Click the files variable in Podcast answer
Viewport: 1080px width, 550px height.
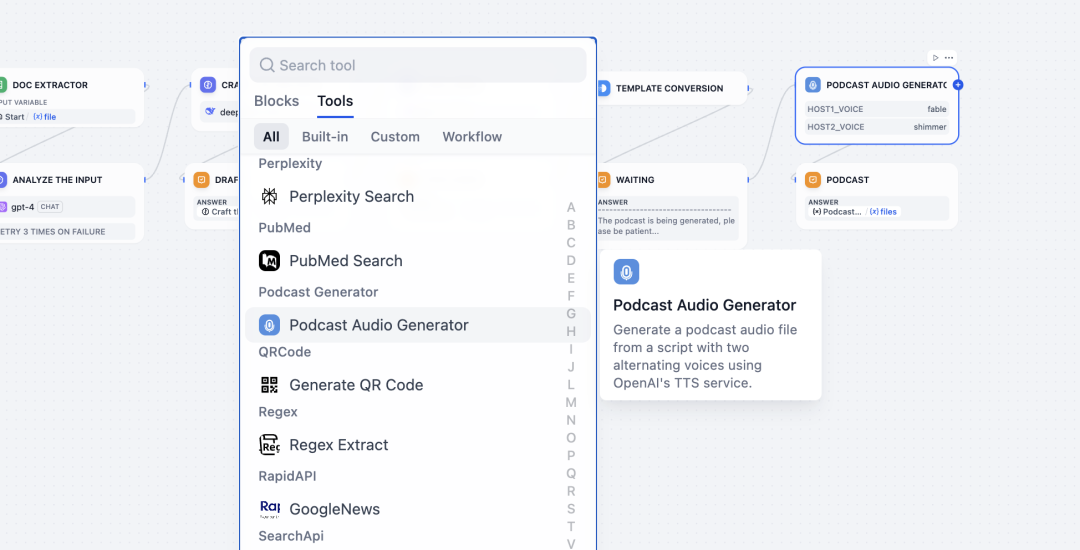click(x=883, y=211)
